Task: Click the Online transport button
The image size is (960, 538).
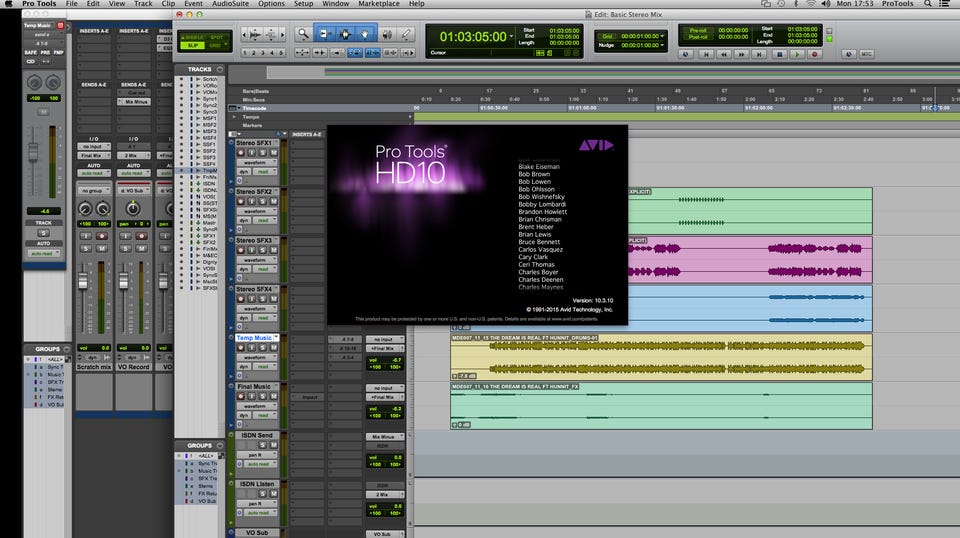Action: tap(685, 54)
